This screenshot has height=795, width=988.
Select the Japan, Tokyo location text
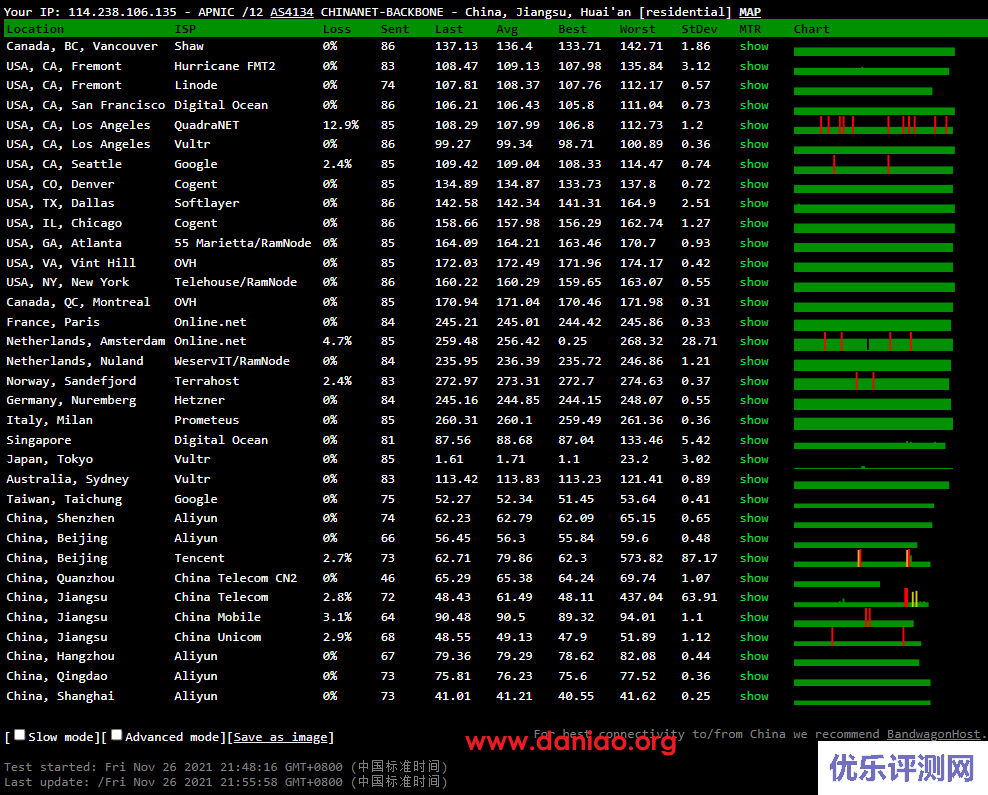tap(50, 459)
